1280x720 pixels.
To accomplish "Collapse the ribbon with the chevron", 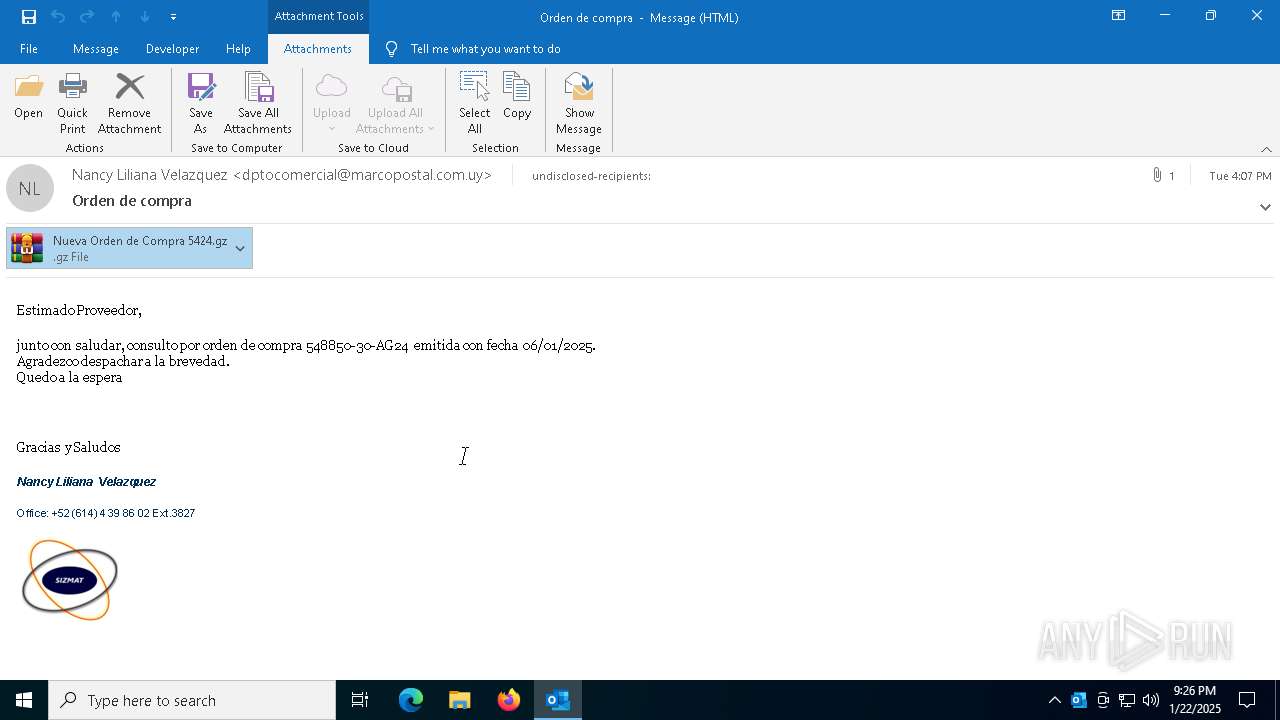I will 1266,149.
